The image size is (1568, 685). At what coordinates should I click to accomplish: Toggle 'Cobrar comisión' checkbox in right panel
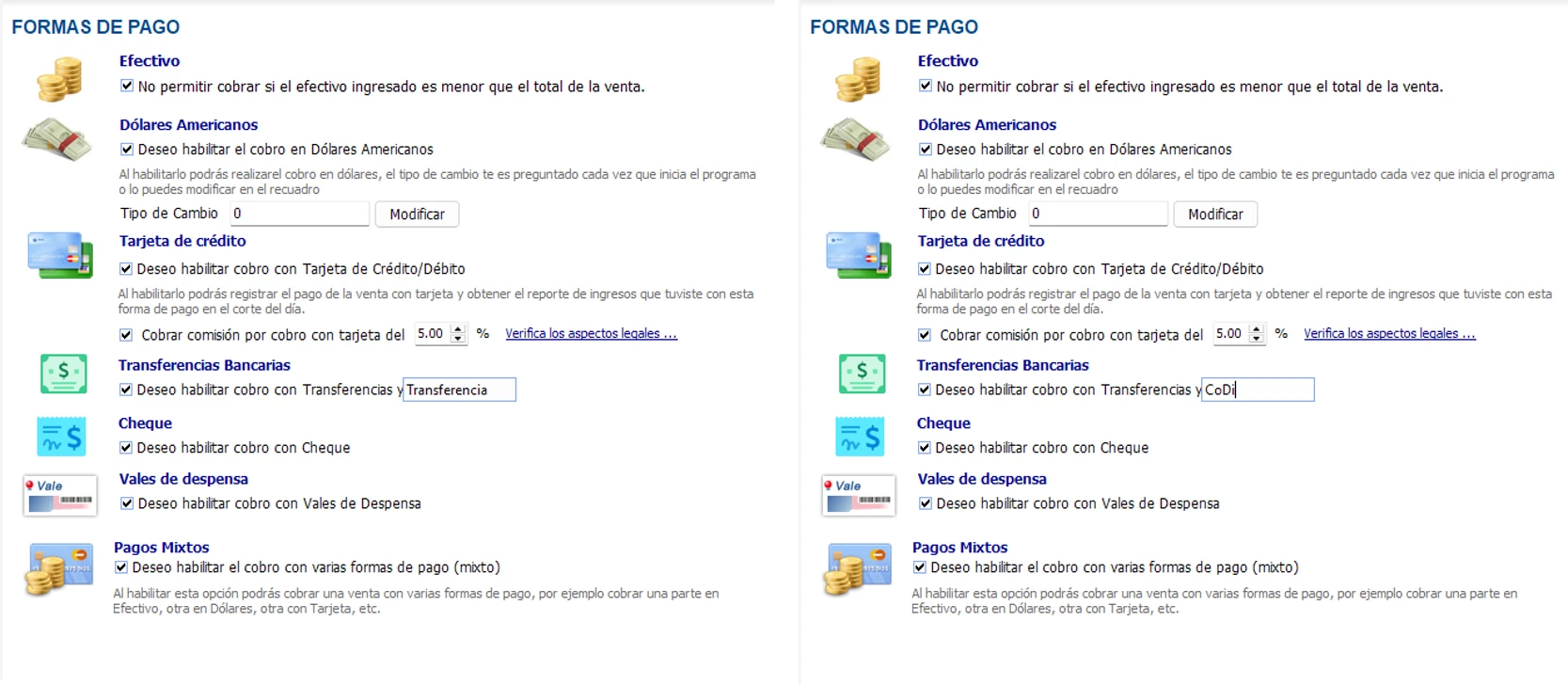[x=925, y=334]
